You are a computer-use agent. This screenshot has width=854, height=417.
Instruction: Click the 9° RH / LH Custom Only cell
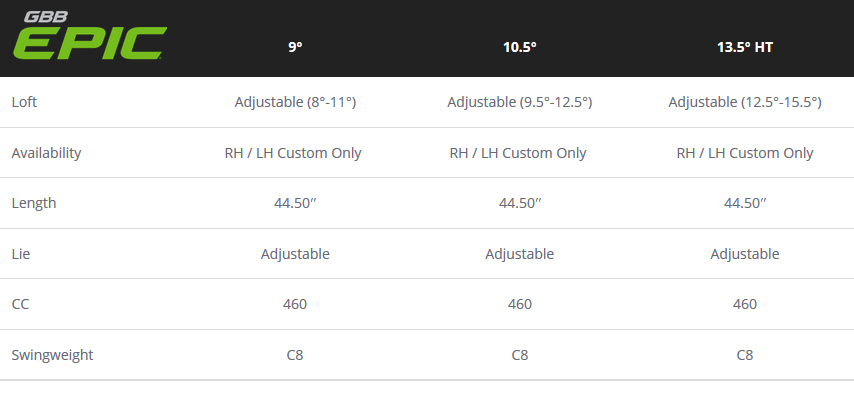point(293,153)
